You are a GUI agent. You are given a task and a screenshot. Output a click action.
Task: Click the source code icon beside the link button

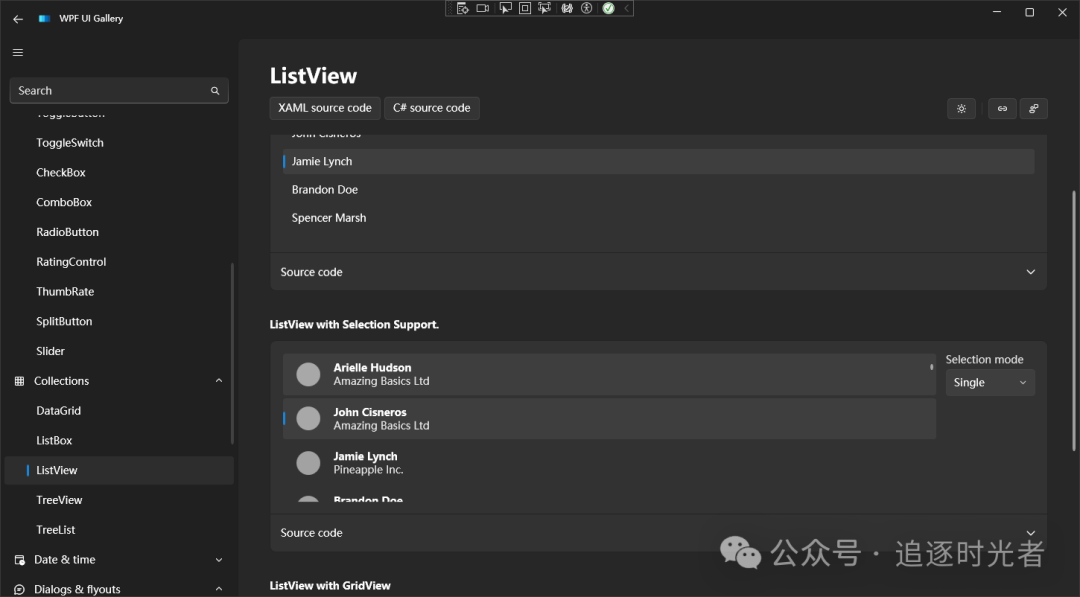pos(1034,108)
